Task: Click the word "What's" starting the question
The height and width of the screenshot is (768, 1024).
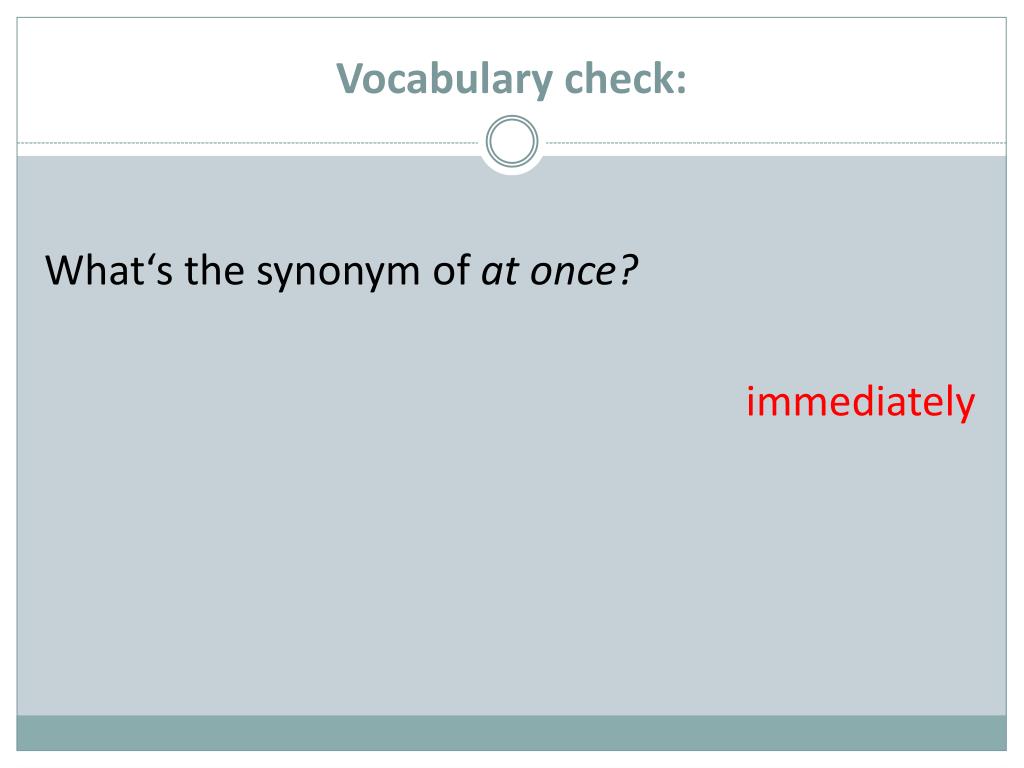Action: tap(109, 270)
